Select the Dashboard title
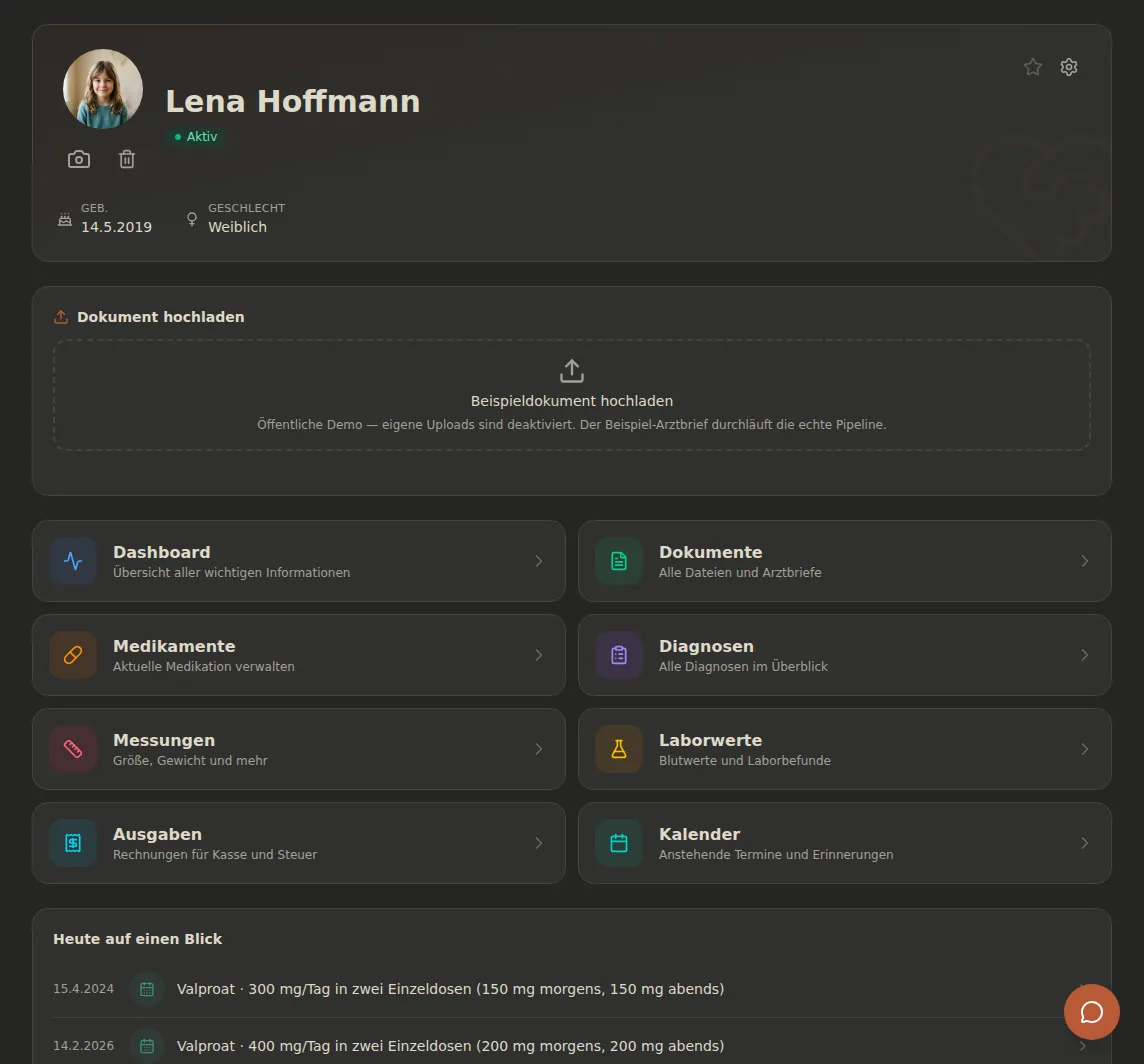Screen dimensions: 1144x1064 (161, 552)
